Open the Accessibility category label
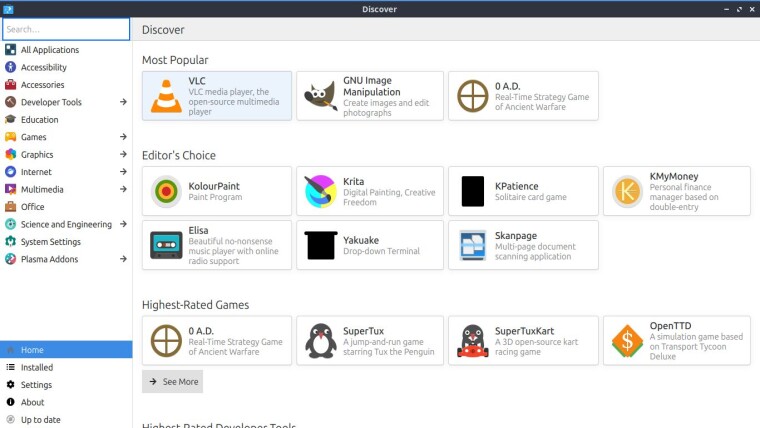Screen dimensions: 760x428 coord(44,67)
